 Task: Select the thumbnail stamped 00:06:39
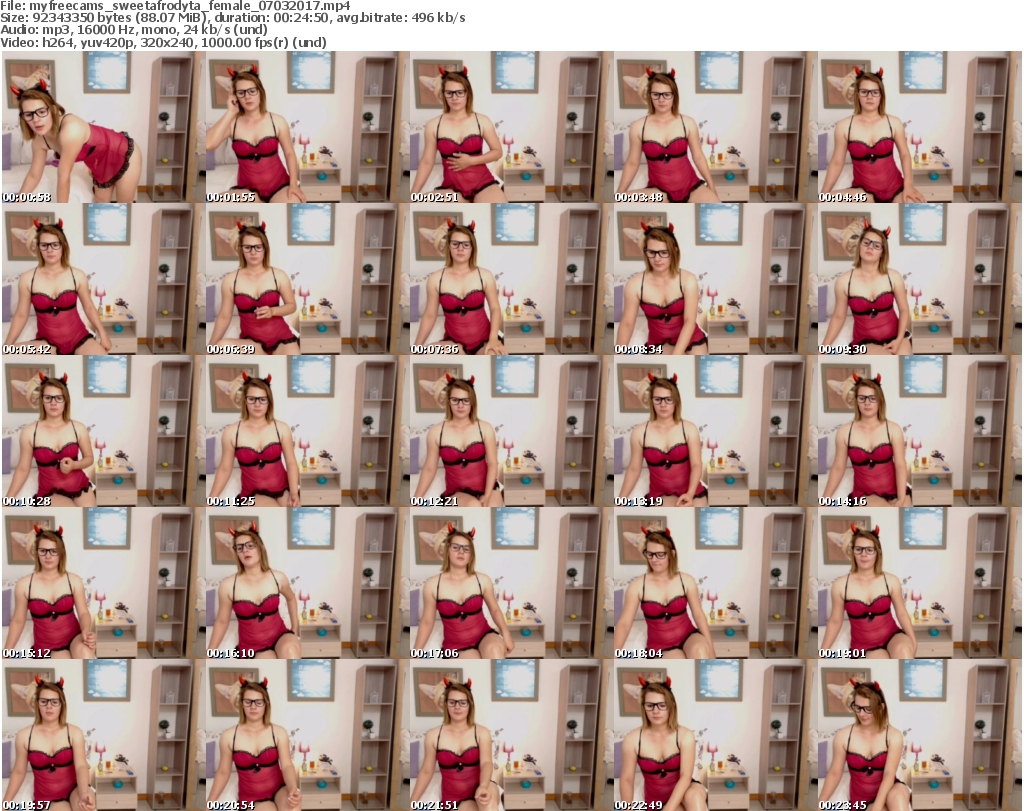tap(307, 279)
